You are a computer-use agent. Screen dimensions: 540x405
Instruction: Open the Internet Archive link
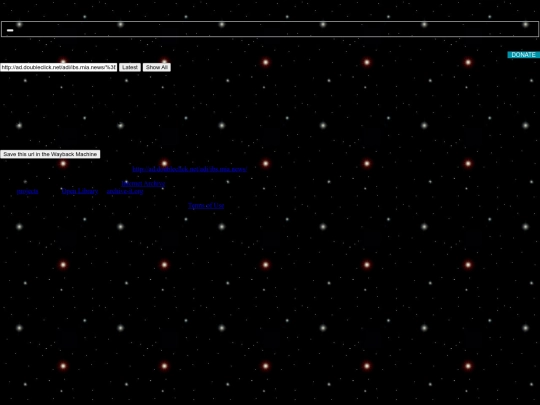(x=143, y=184)
